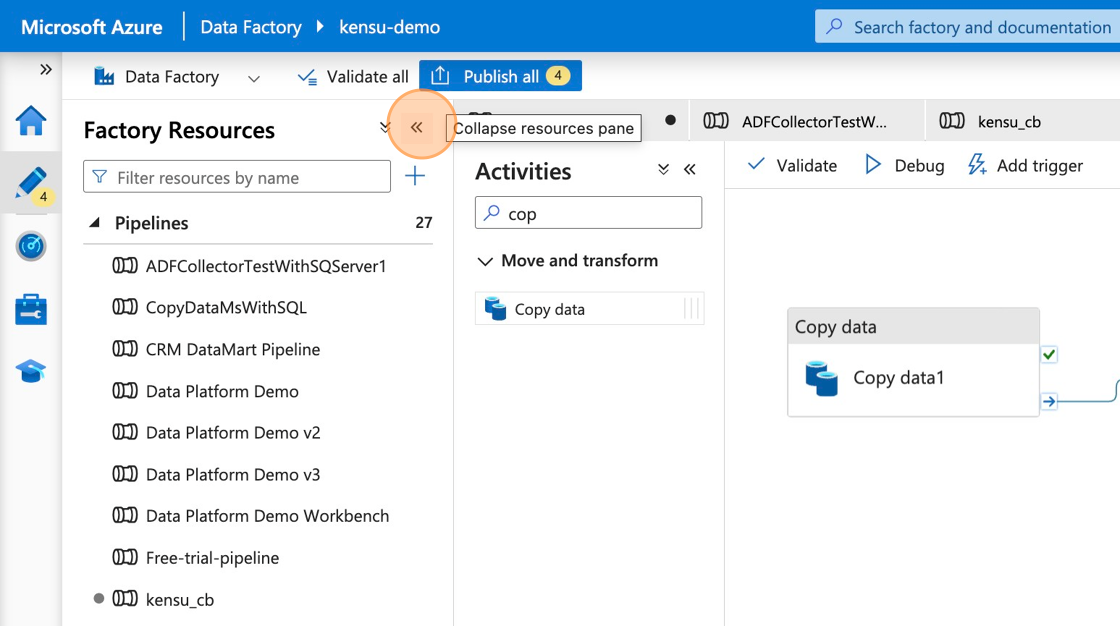The image size is (1120, 626).
Task: Click kensu-demo breadcrumb
Action: (x=389, y=27)
